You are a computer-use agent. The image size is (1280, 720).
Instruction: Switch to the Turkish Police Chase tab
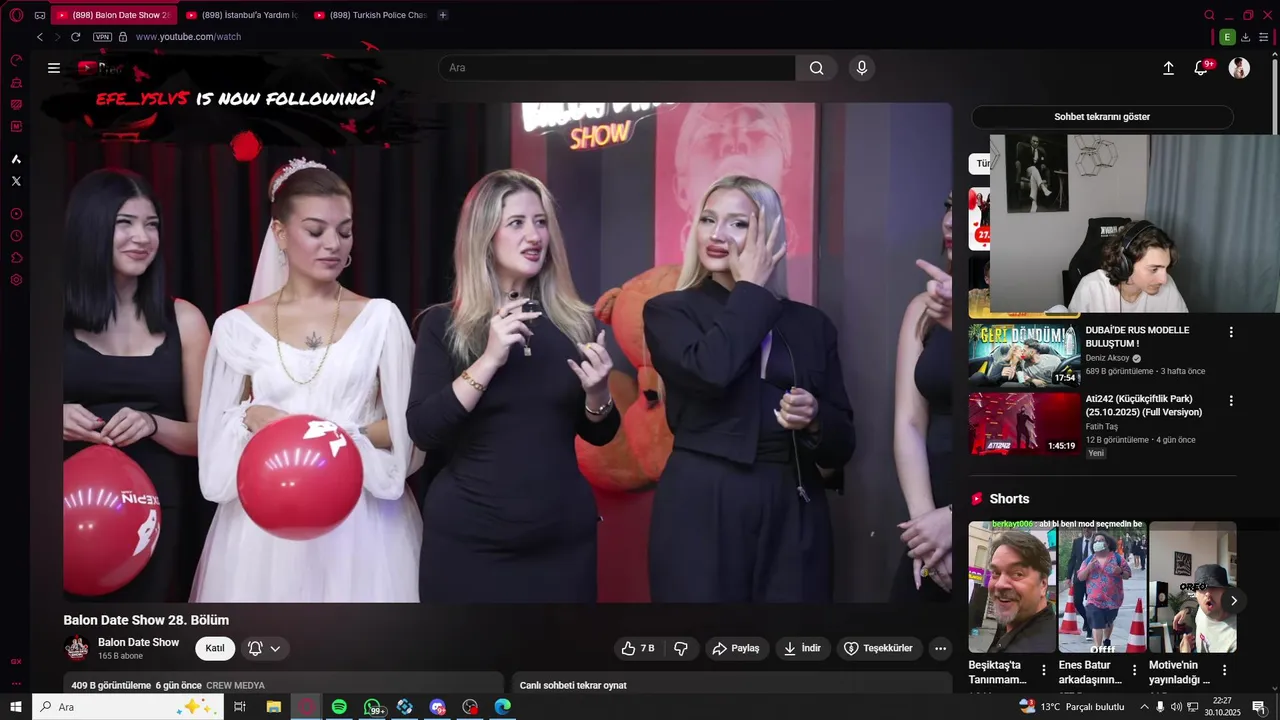pyautogui.click(x=369, y=15)
